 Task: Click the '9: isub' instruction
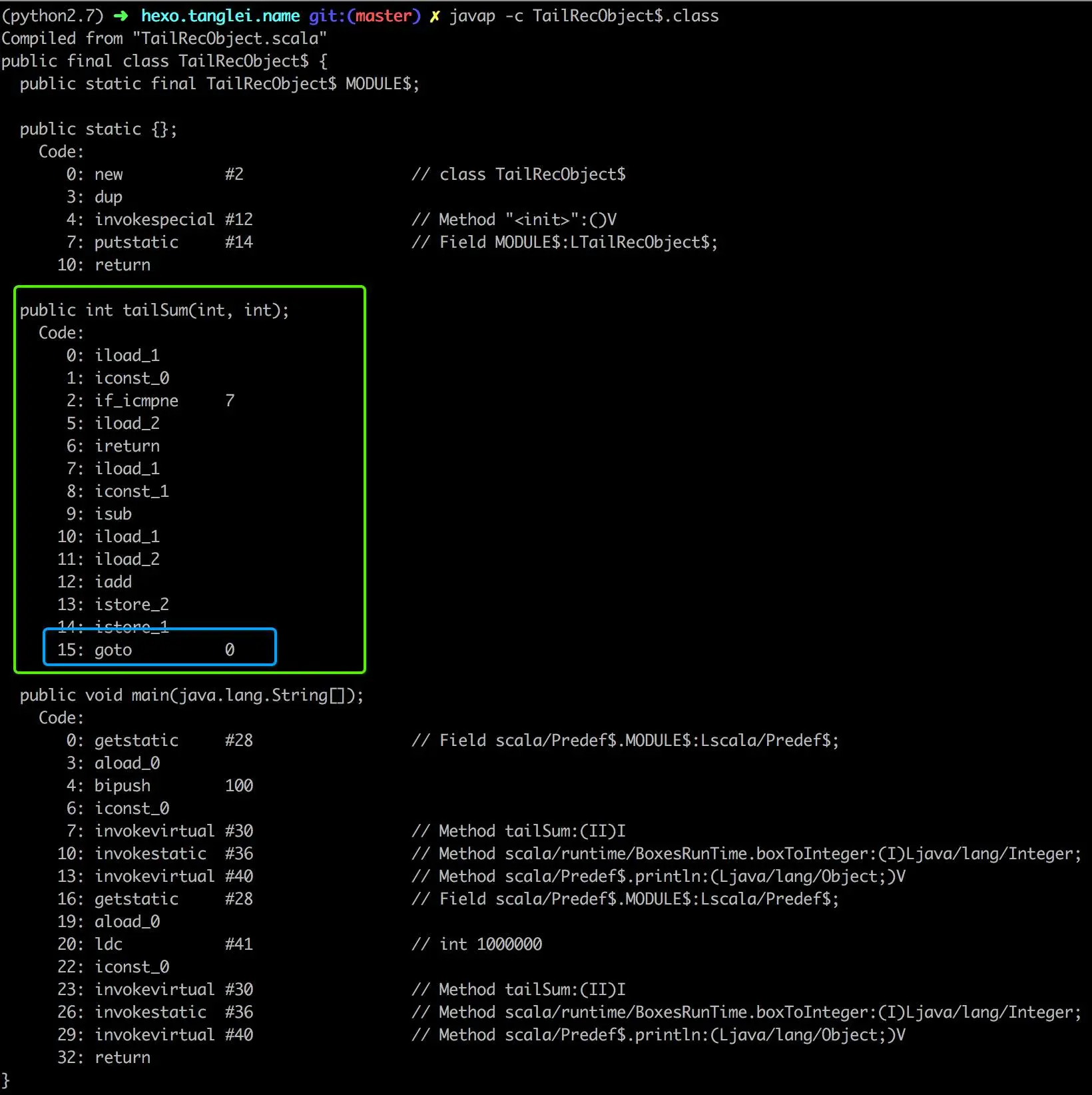(x=99, y=514)
